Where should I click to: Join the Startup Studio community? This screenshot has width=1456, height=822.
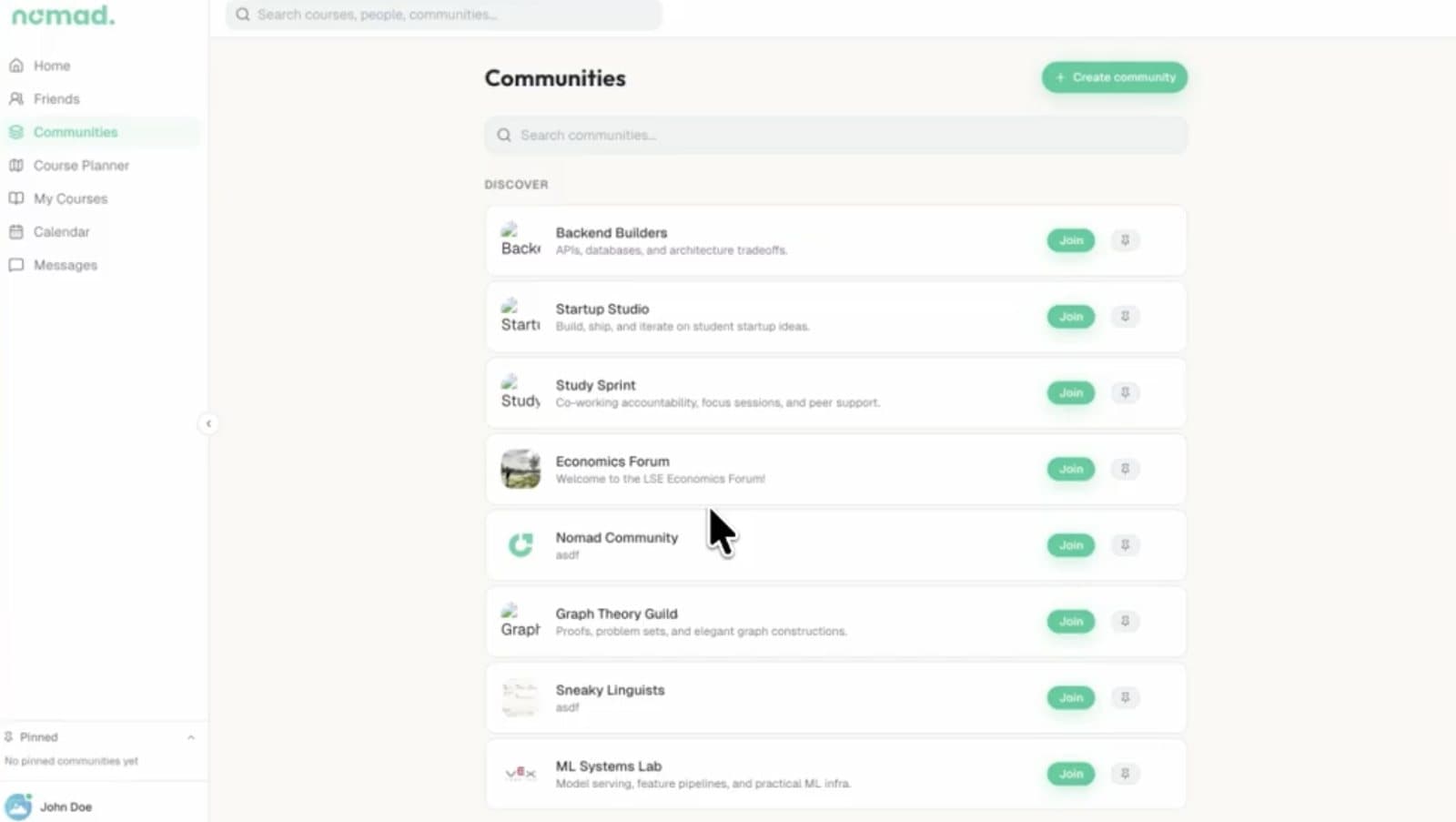1071,317
